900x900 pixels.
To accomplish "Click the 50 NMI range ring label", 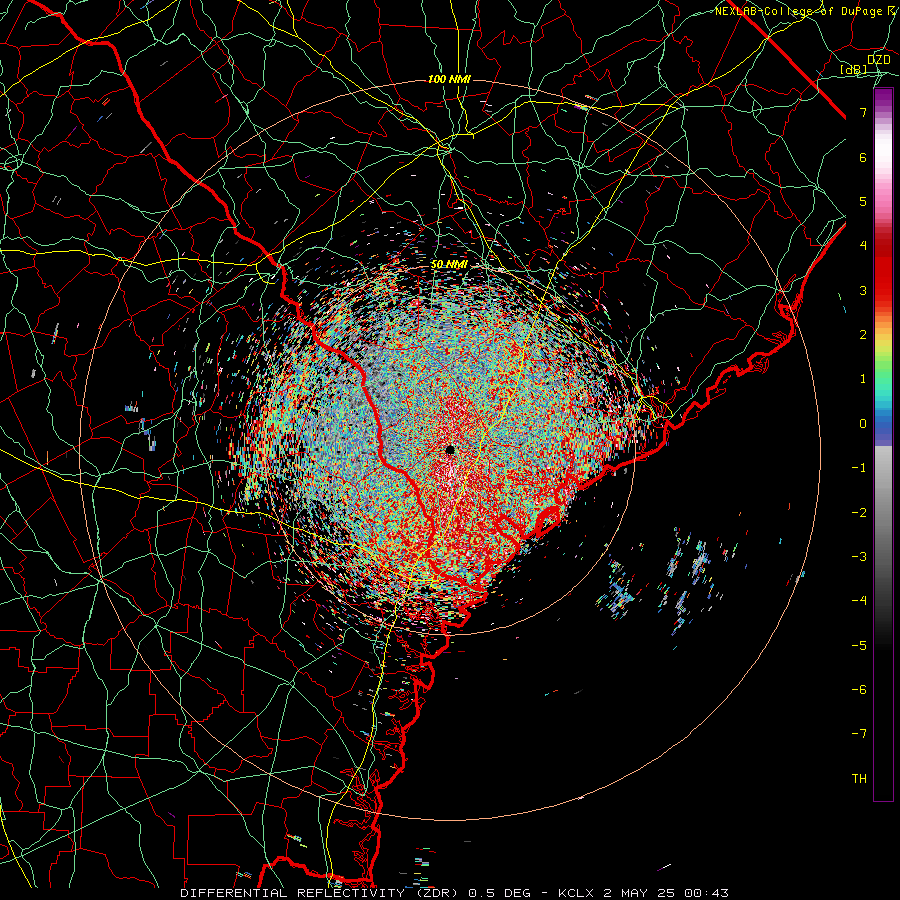I will pos(449,264).
